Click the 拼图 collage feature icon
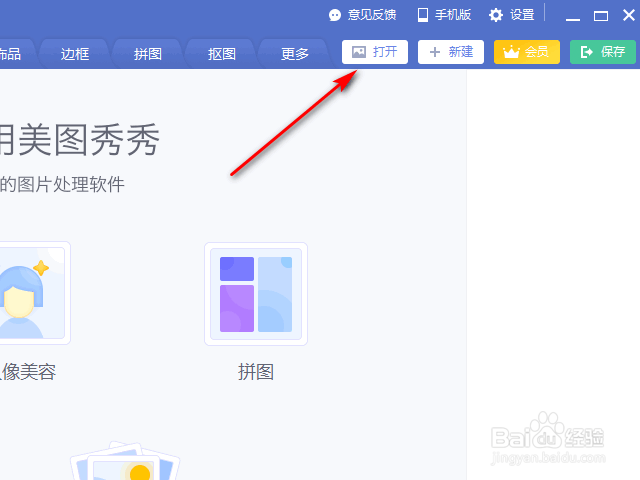This screenshot has width=640, height=480. [x=256, y=294]
